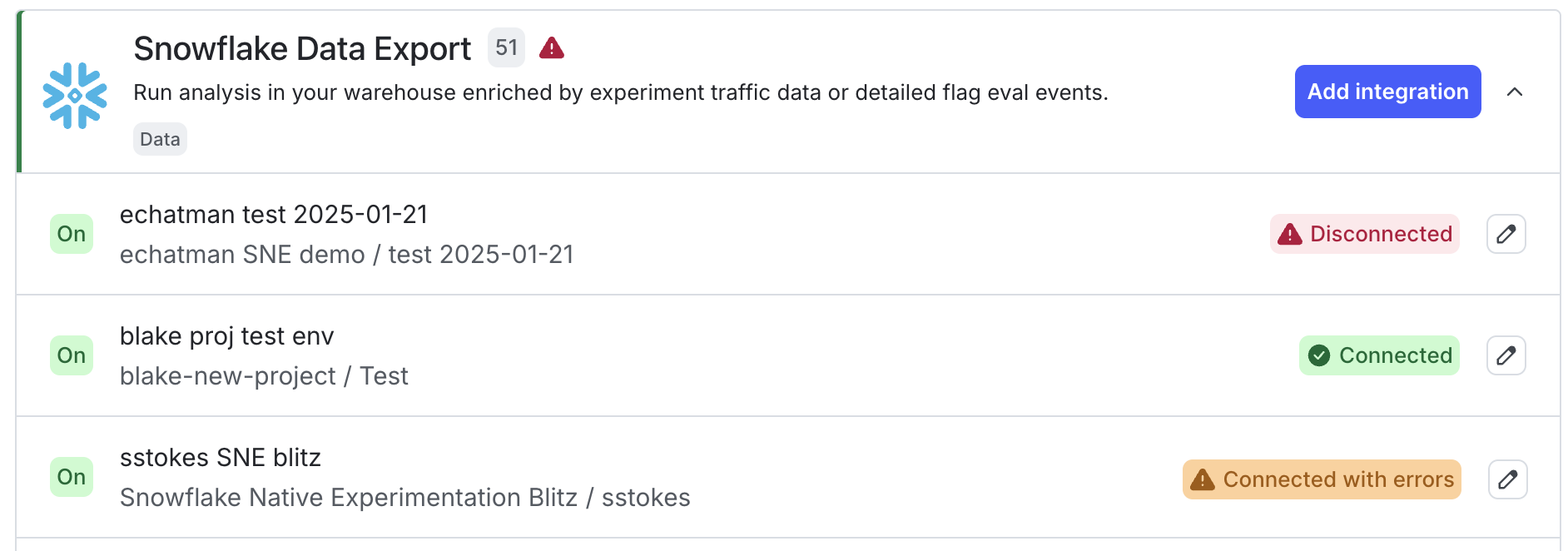
Task: Open the Connected with errors status badge
Action: pyautogui.click(x=1321, y=479)
